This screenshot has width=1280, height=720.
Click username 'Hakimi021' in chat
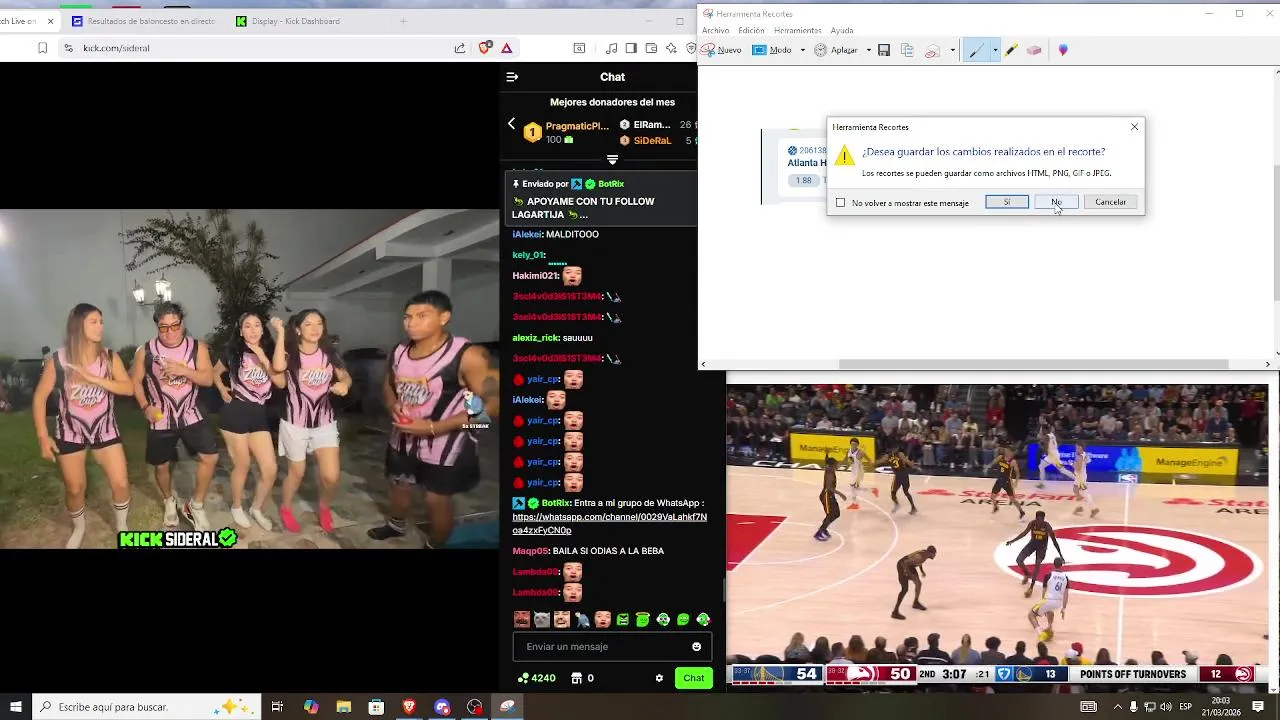(x=535, y=276)
